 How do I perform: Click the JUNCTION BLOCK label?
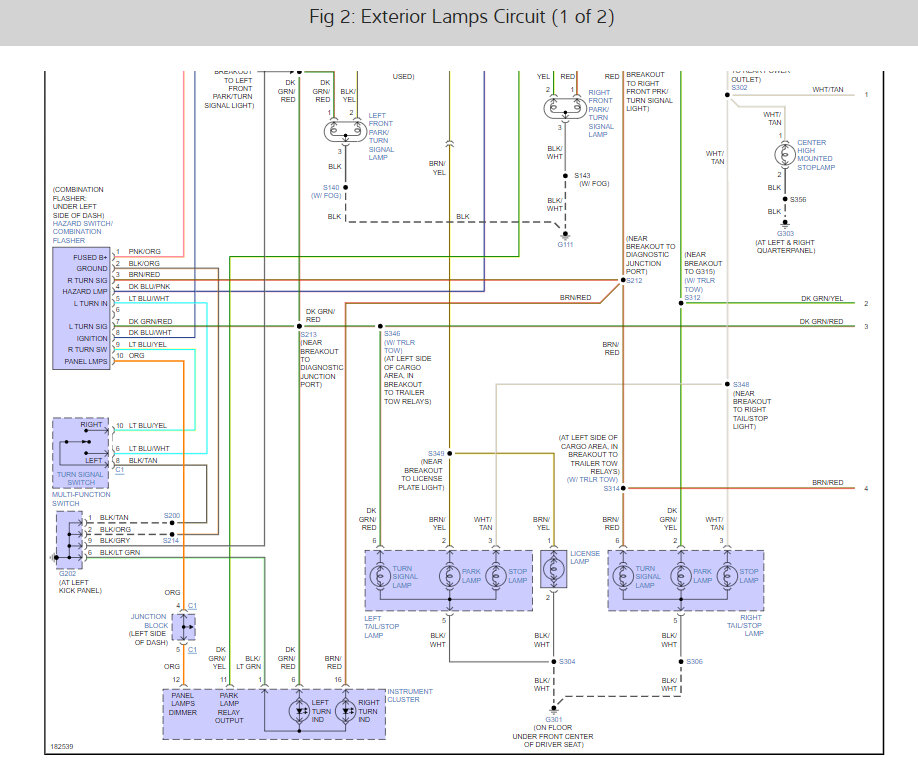click(149, 621)
